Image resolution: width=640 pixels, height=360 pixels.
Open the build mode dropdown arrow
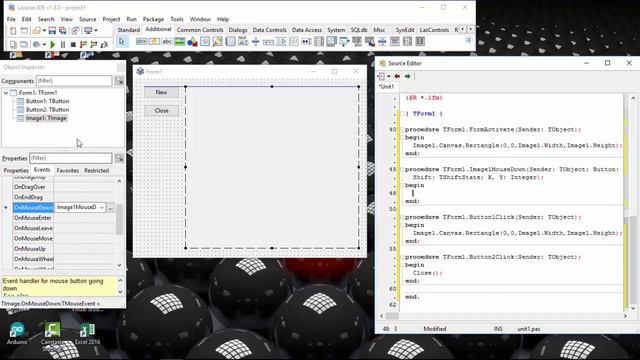[44, 44]
